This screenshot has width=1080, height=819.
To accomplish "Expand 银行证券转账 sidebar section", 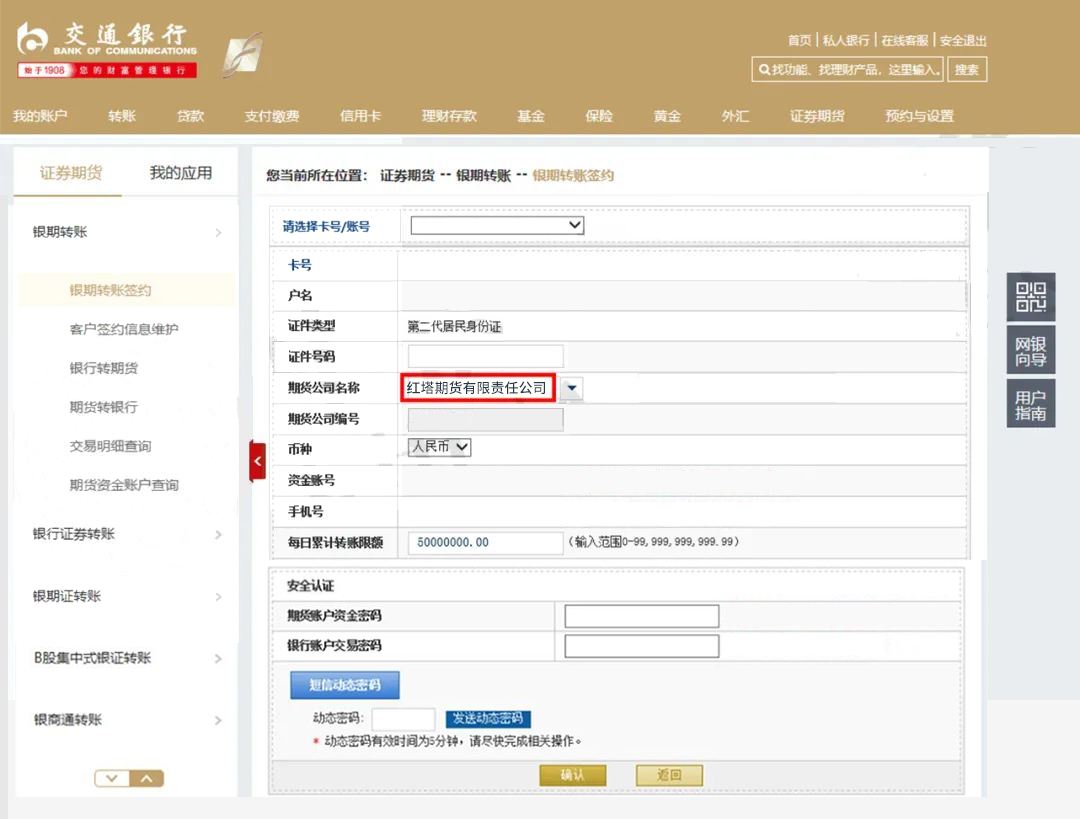I will pos(127,534).
